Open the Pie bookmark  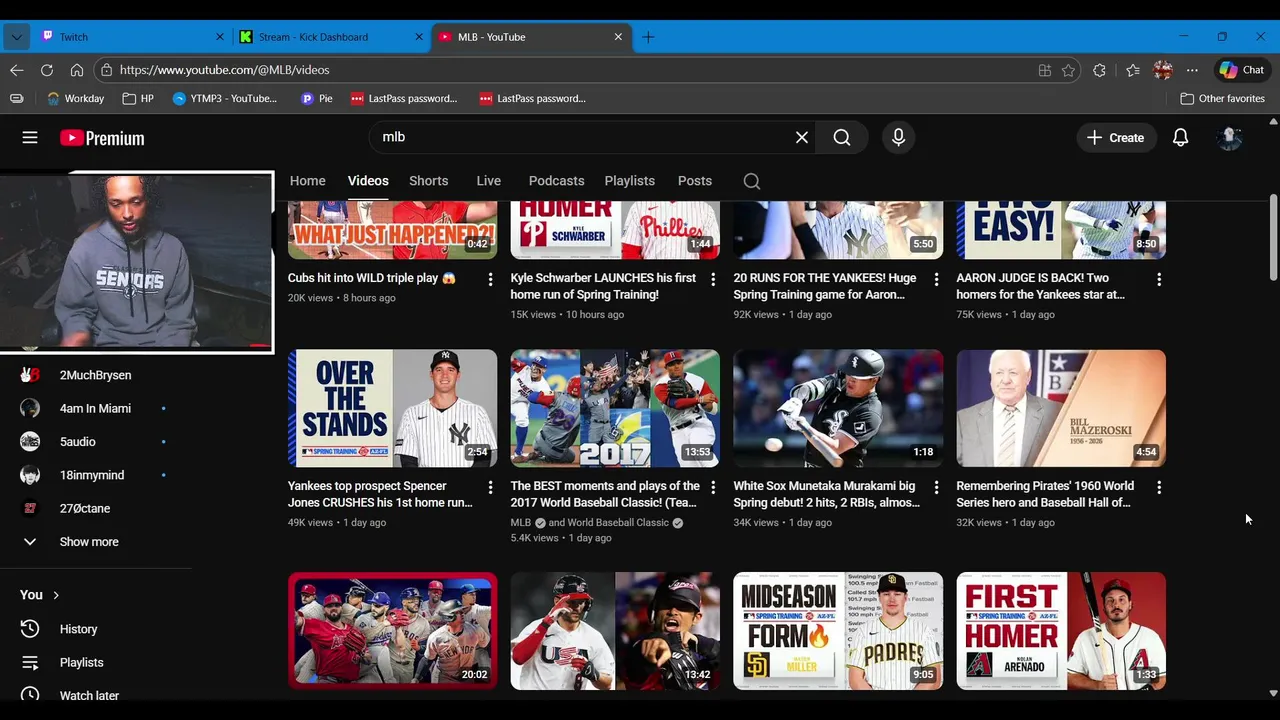(x=317, y=99)
